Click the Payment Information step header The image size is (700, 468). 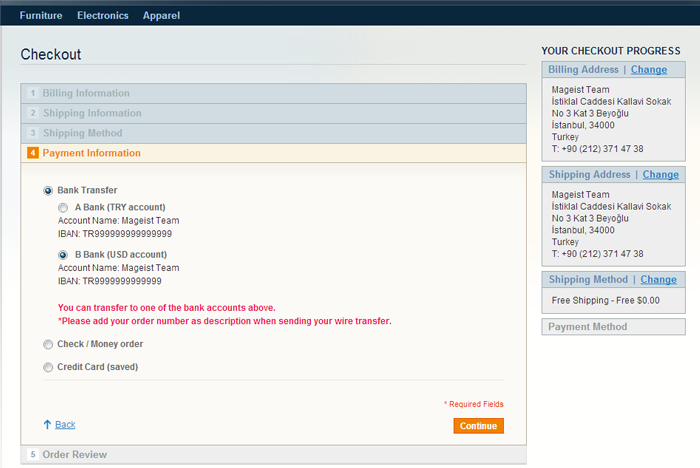tap(273, 153)
